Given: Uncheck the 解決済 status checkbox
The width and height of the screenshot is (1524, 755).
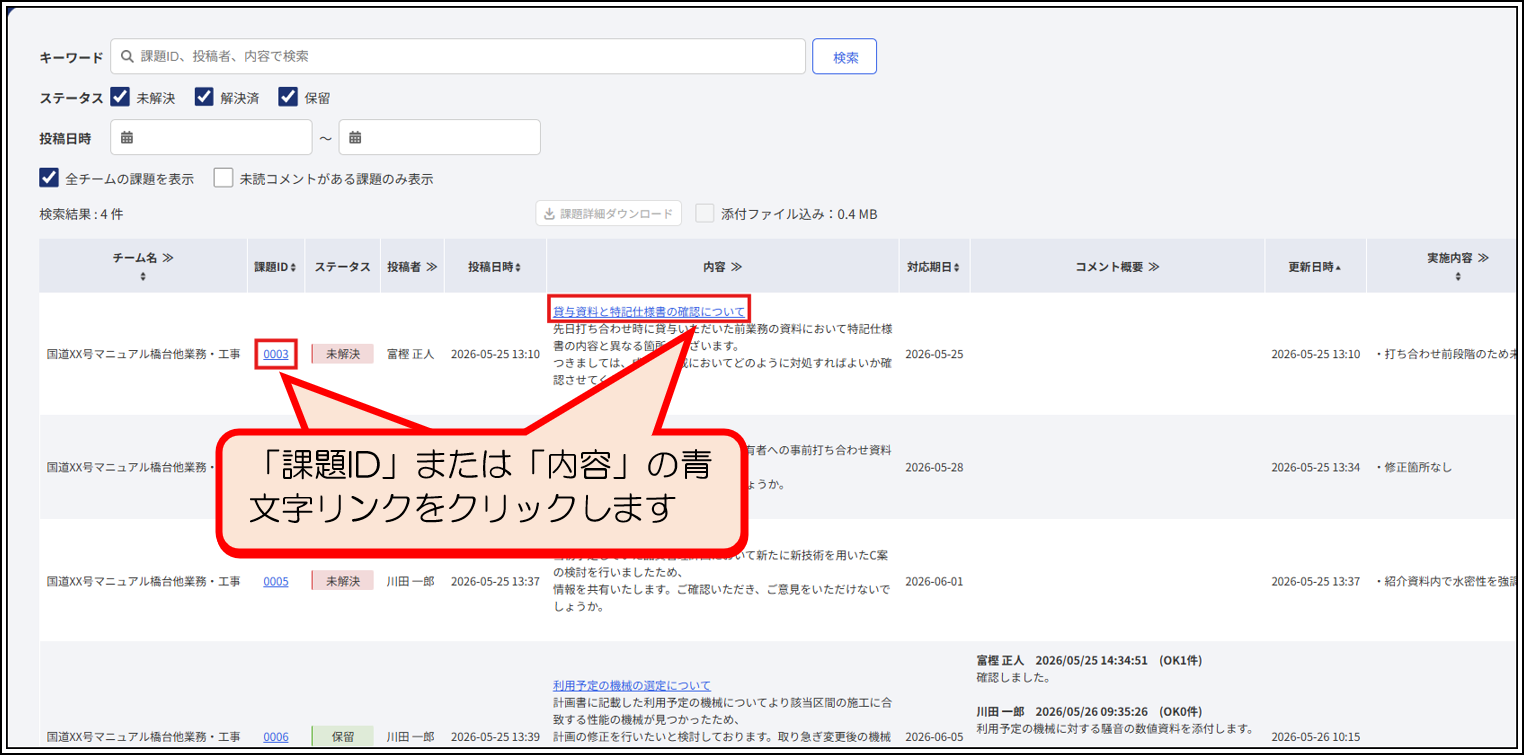Looking at the screenshot, I should pyautogui.click(x=204, y=97).
